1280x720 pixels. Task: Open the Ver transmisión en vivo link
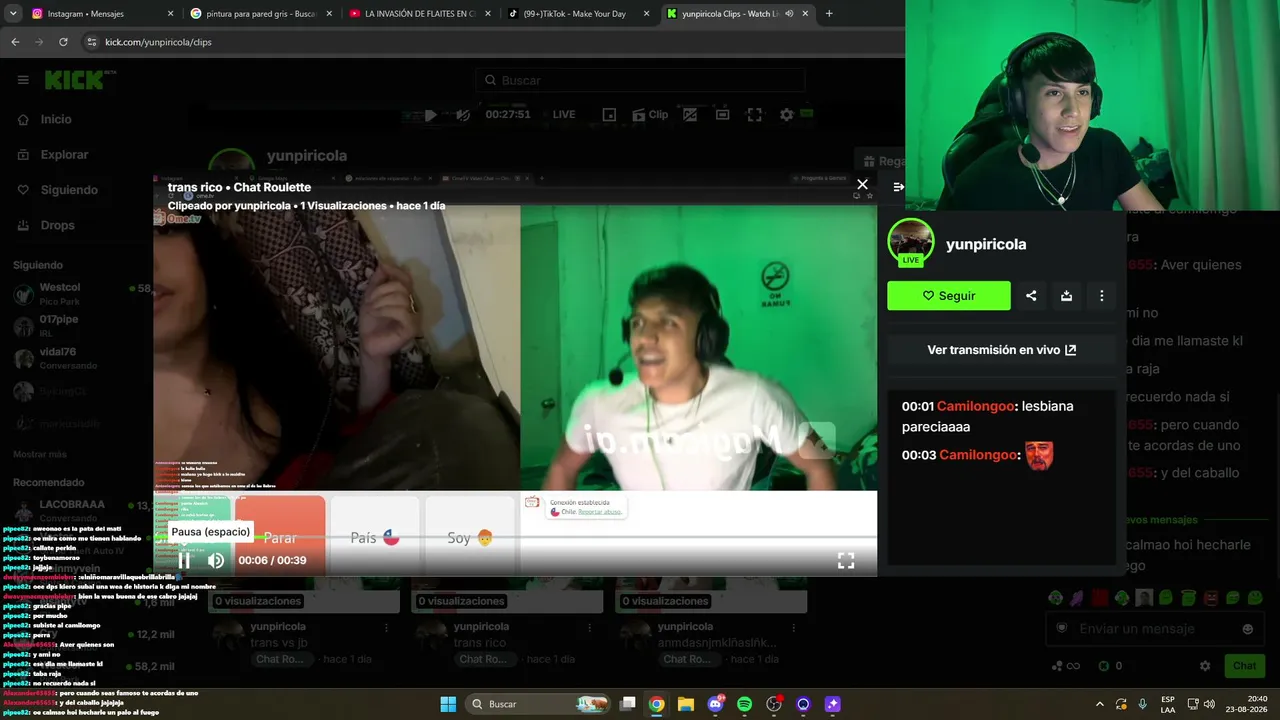click(x=1001, y=350)
